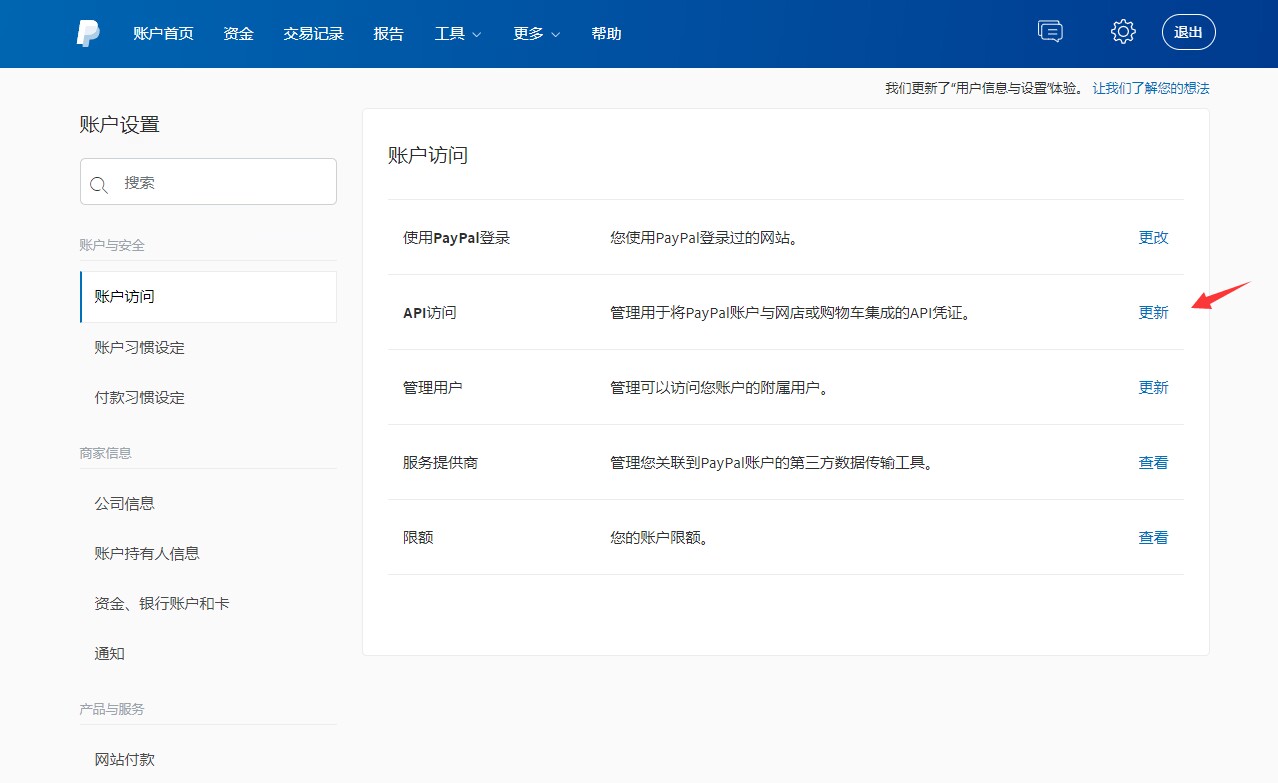This screenshot has width=1278, height=783.
Task: Open 帮助 in top navigation
Action: point(607,33)
